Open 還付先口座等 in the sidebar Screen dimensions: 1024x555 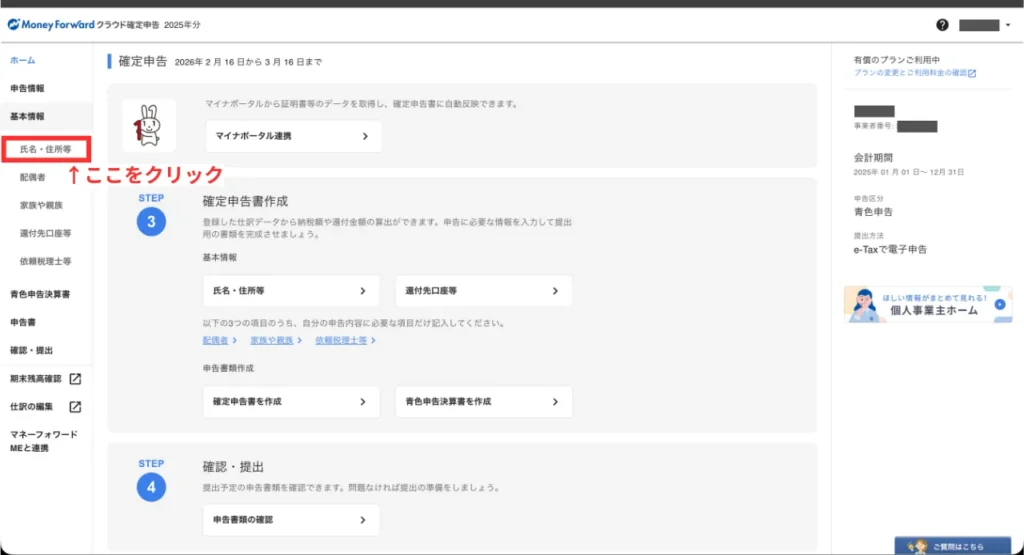[x=46, y=233]
